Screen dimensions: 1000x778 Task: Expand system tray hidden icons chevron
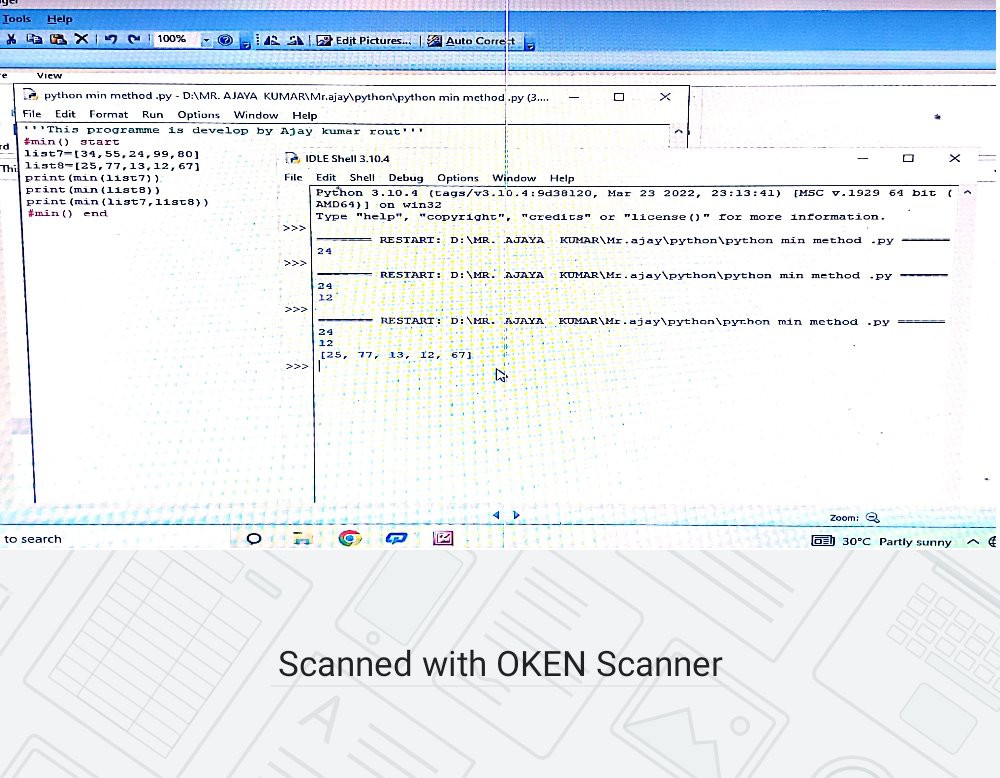pos(972,541)
